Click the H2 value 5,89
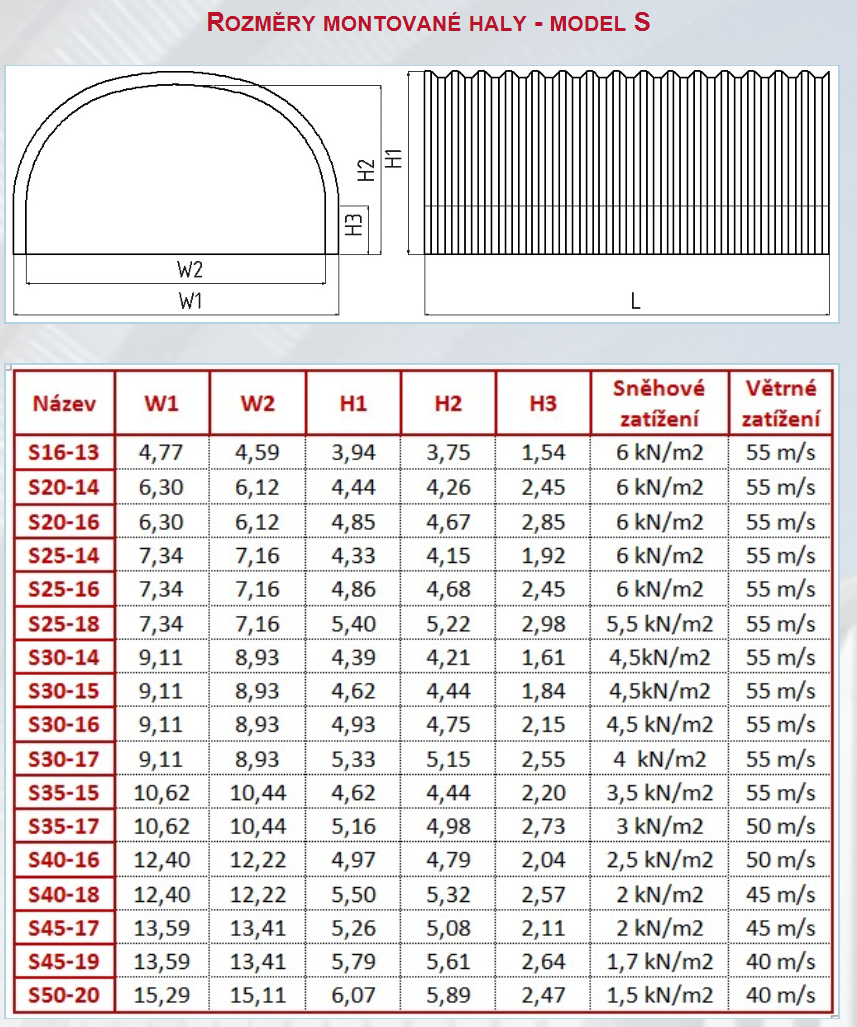 [x=448, y=995]
